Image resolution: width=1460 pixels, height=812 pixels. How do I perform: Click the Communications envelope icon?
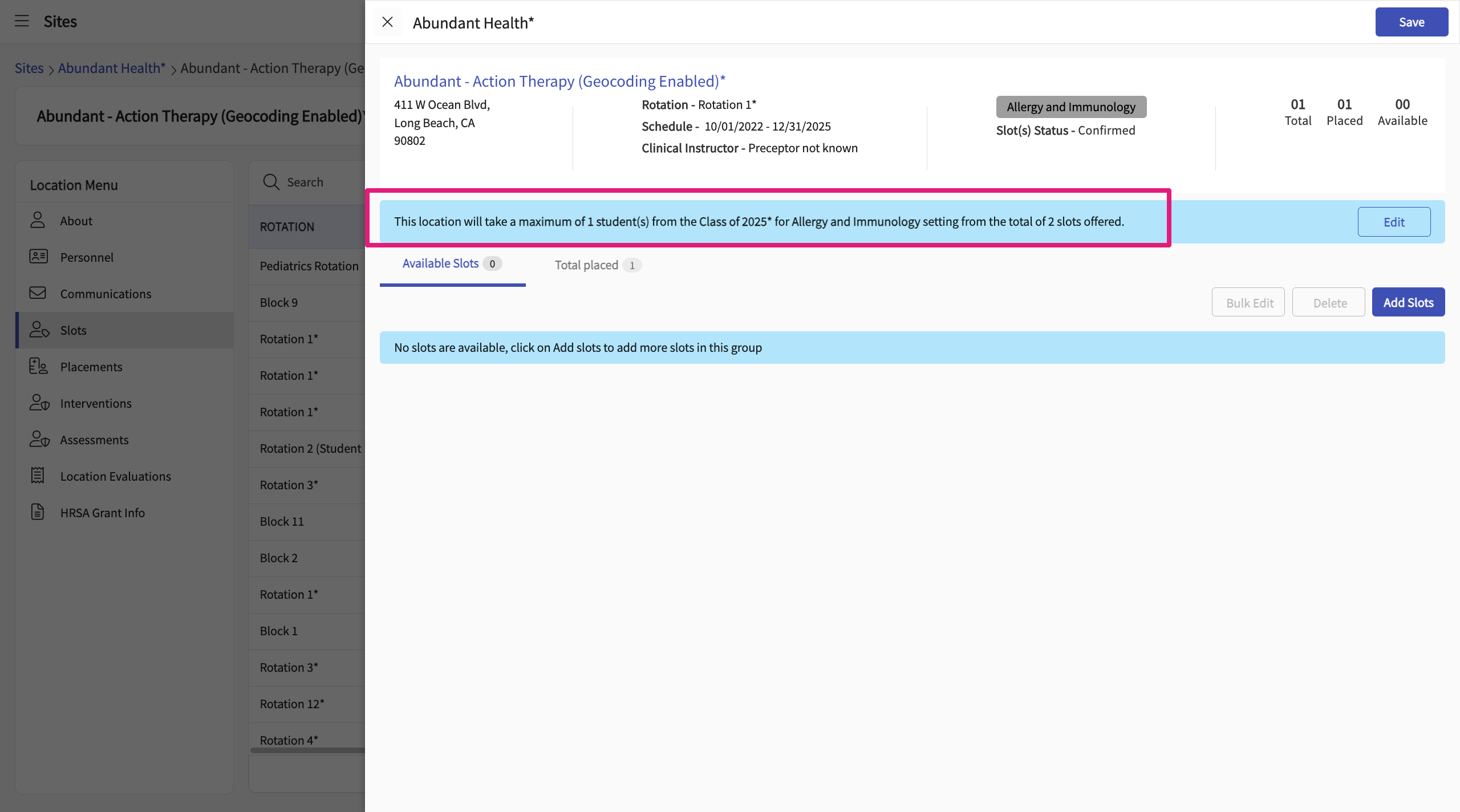click(x=38, y=293)
